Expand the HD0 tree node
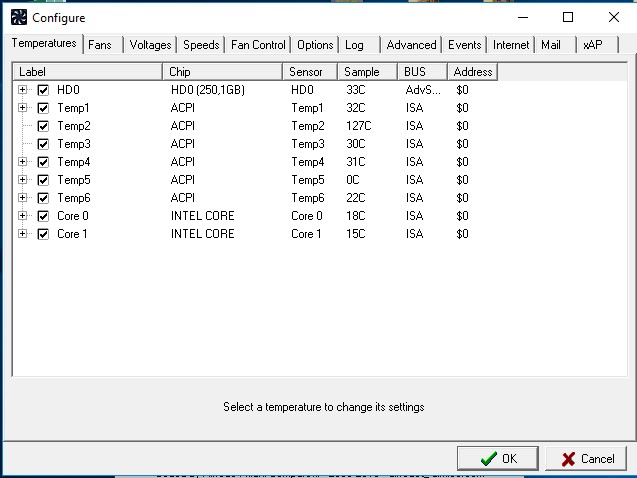 (23, 90)
